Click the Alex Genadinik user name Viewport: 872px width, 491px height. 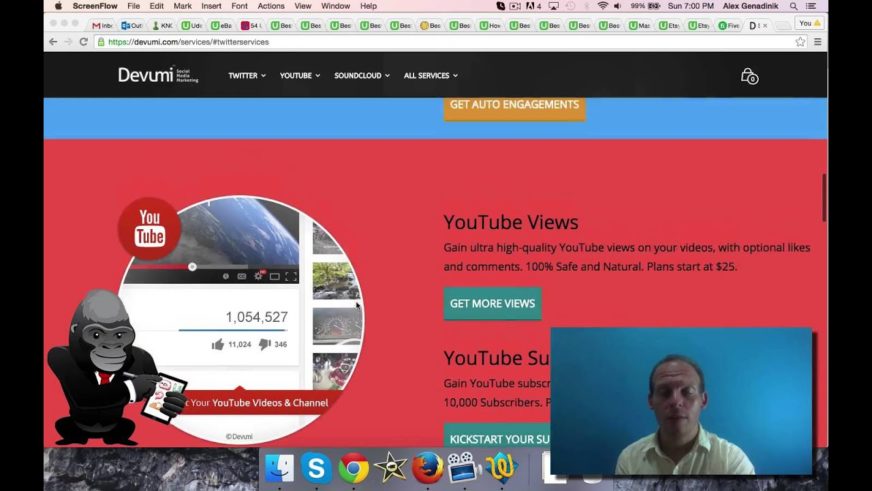[750, 6]
